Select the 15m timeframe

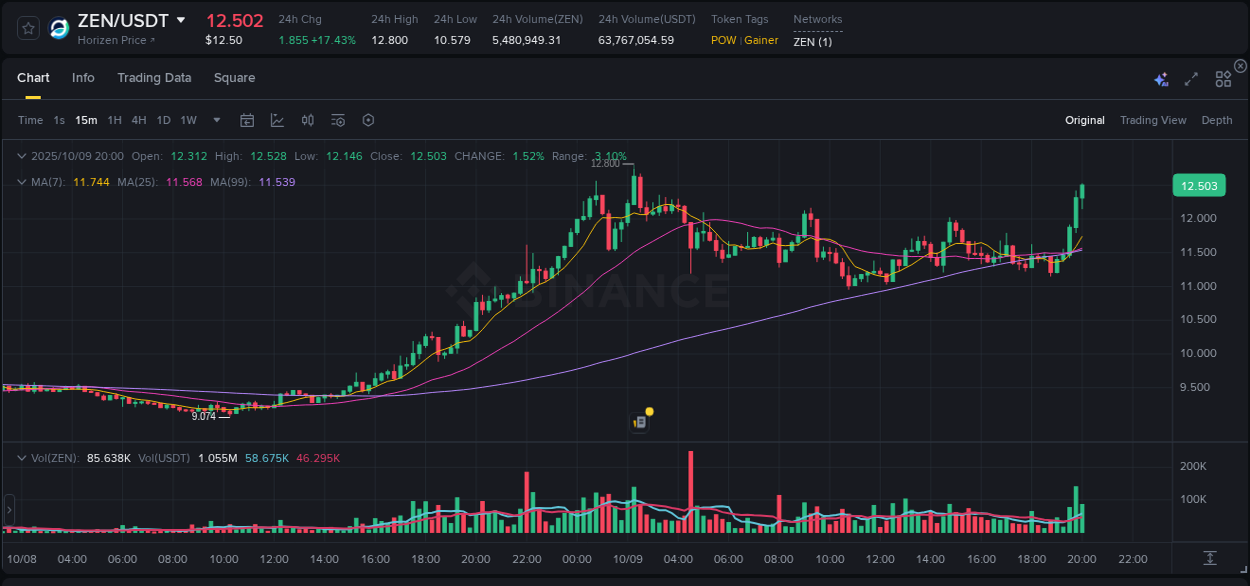86,119
